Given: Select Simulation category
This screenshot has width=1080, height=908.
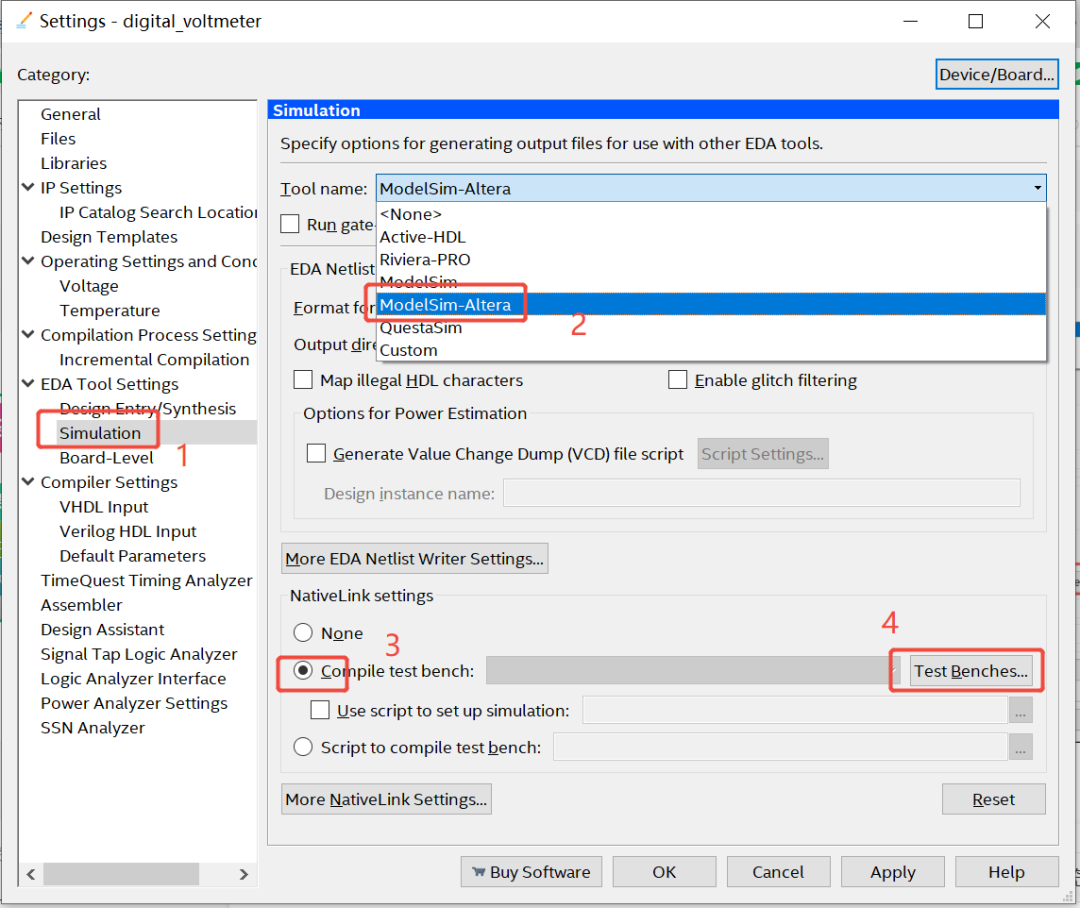Looking at the screenshot, I should click(100, 433).
